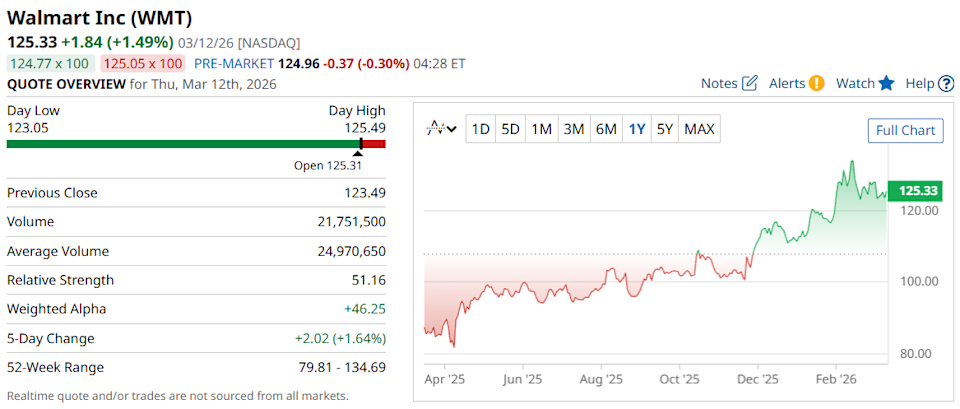Click the green 125.33 price label
Screen dimensions: 960x409
[915, 190]
